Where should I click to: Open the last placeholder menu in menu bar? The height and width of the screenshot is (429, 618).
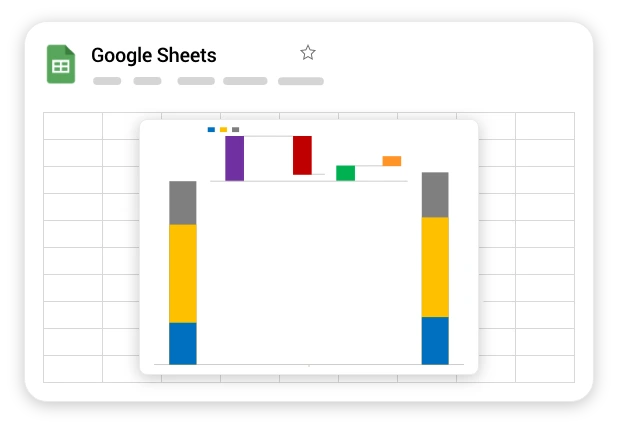point(300,81)
